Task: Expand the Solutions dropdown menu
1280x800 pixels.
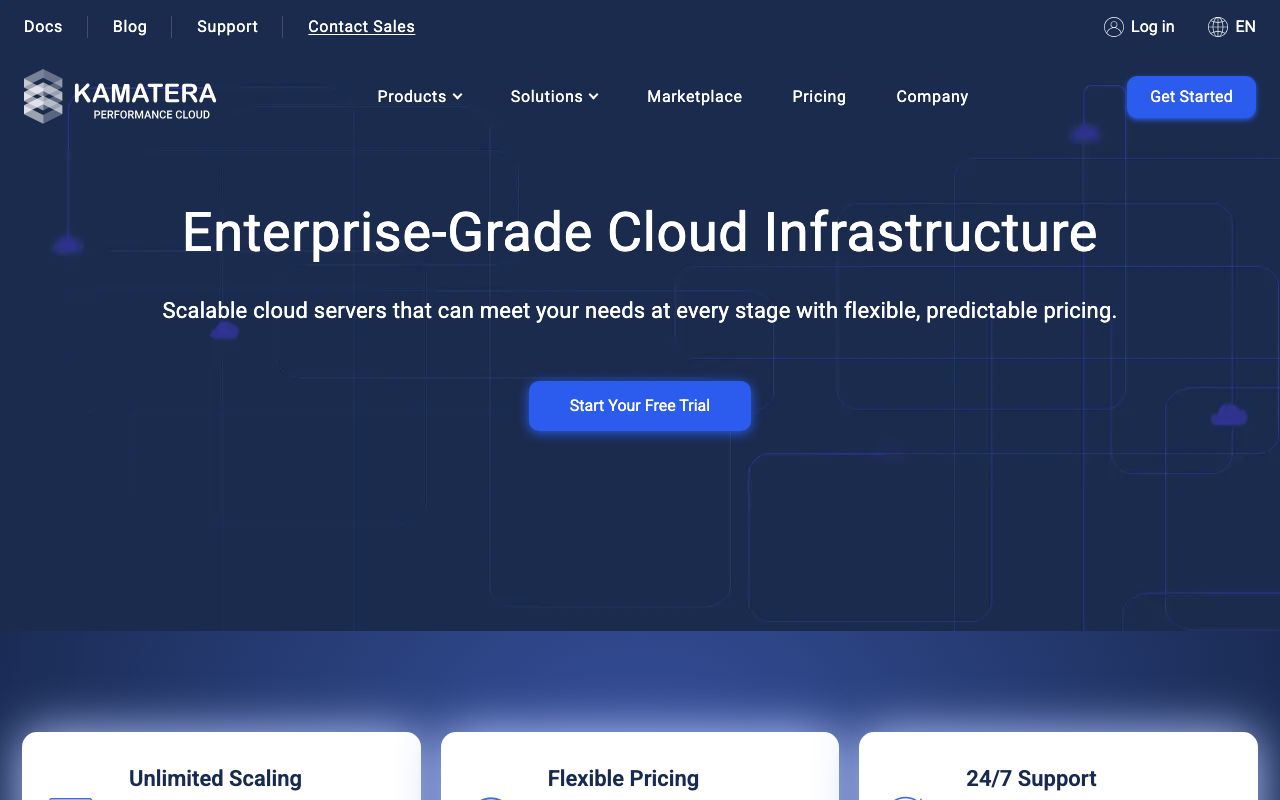Action: point(554,96)
